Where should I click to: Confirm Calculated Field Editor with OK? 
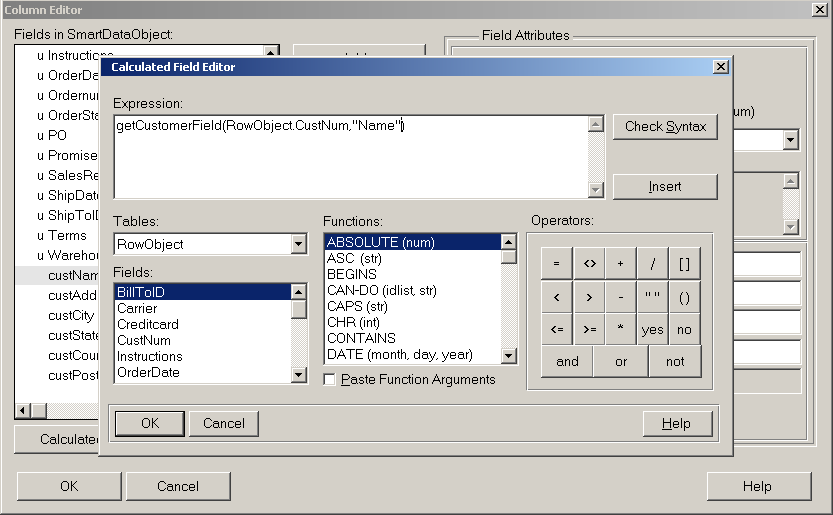(x=150, y=424)
